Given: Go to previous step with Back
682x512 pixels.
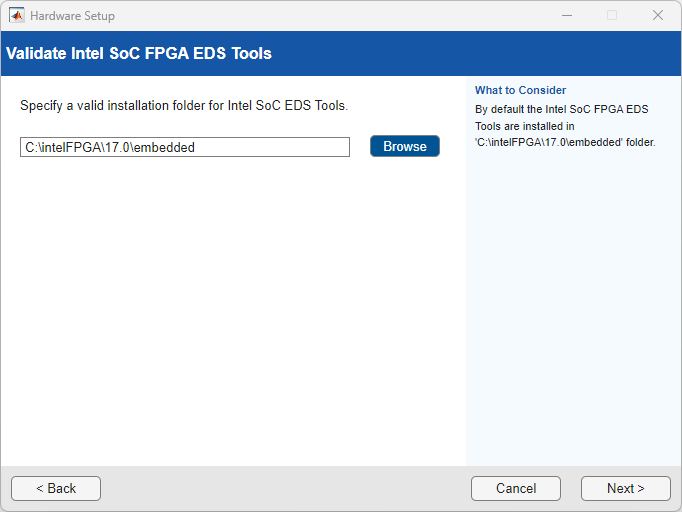Looking at the screenshot, I should click(56, 488).
